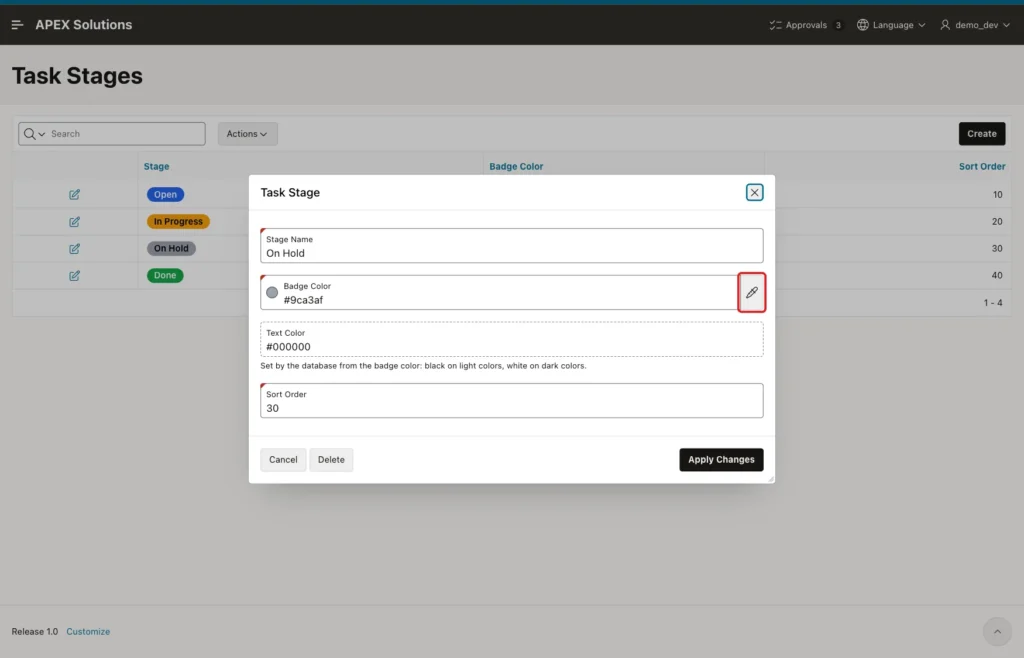Open the Actions menu
The width and height of the screenshot is (1024, 658).
(x=247, y=134)
